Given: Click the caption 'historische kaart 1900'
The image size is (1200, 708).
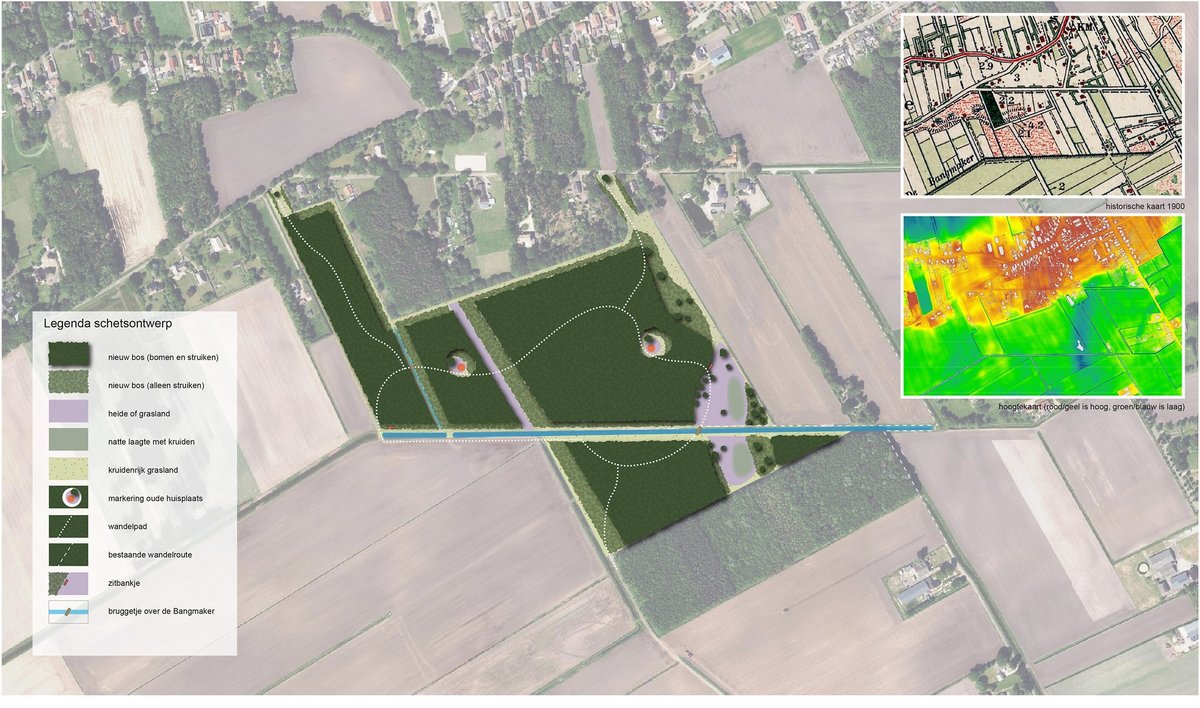Looking at the screenshot, I should point(1143,205).
